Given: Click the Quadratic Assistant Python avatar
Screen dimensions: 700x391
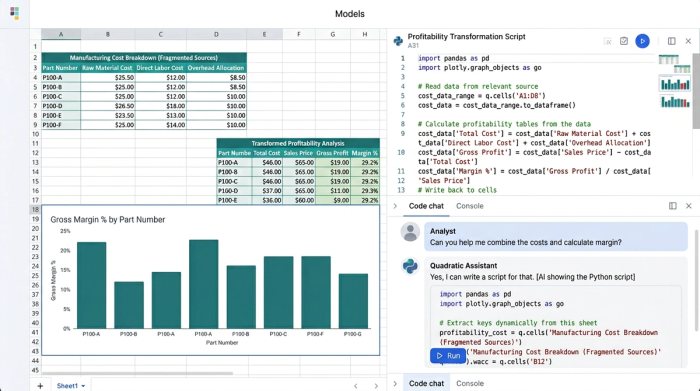Looking at the screenshot, I should [x=410, y=266].
